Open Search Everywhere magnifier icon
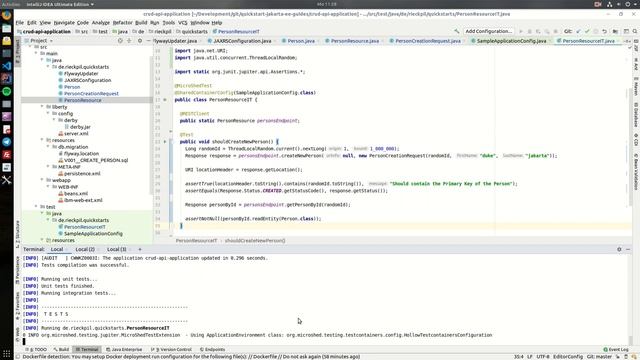Screen dimensions: 640x360 tap(635, 31)
